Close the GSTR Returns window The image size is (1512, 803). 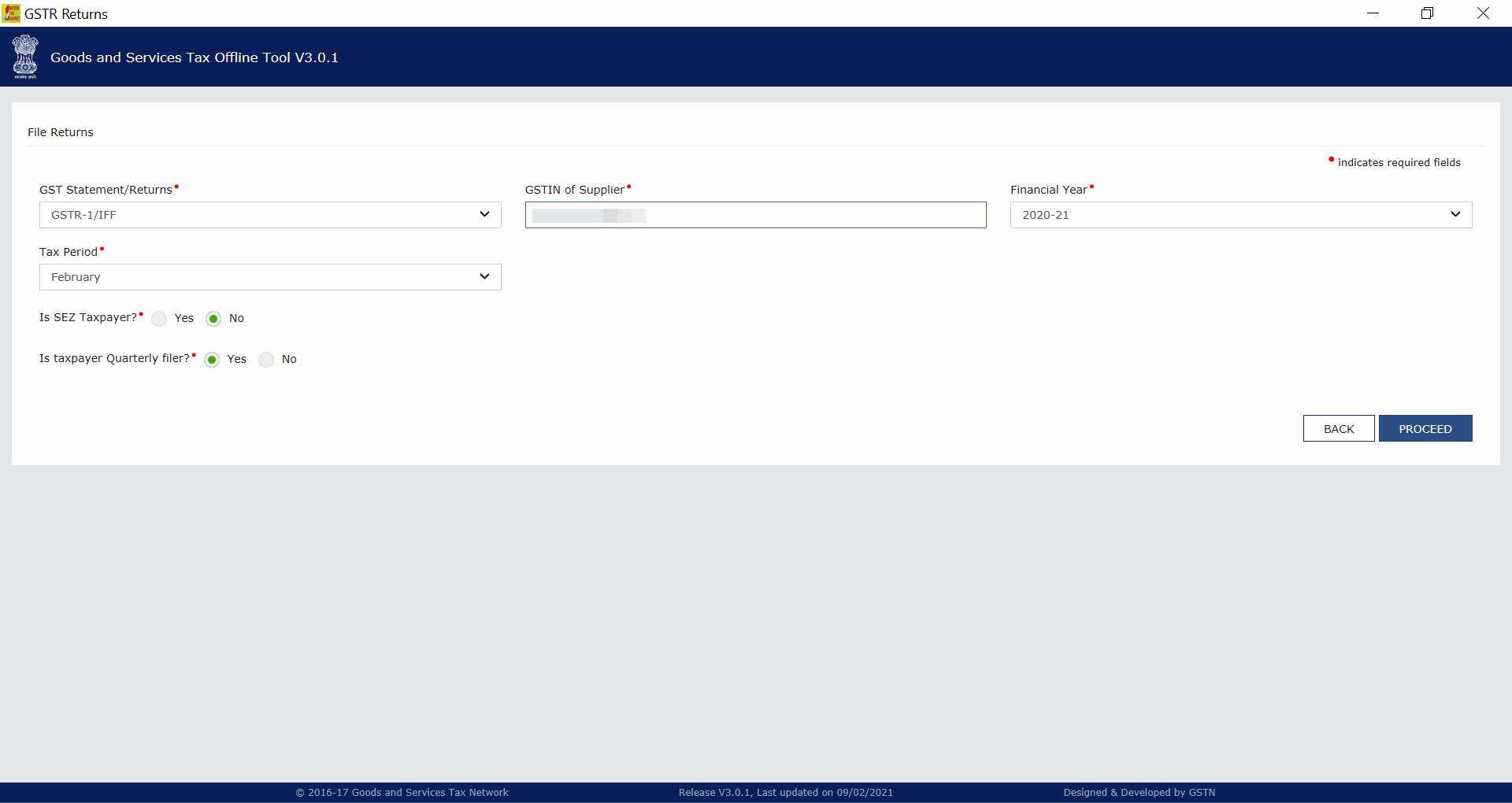point(1483,13)
